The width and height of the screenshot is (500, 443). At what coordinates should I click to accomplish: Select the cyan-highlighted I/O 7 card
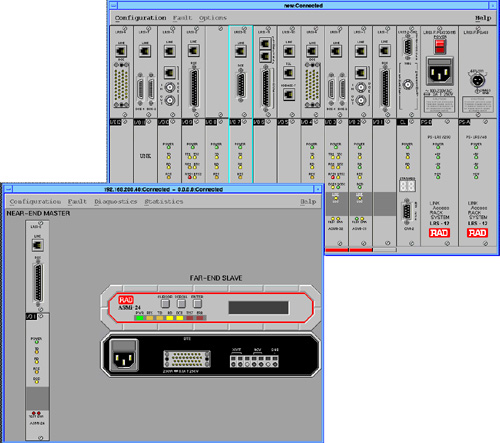click(241, 104)
